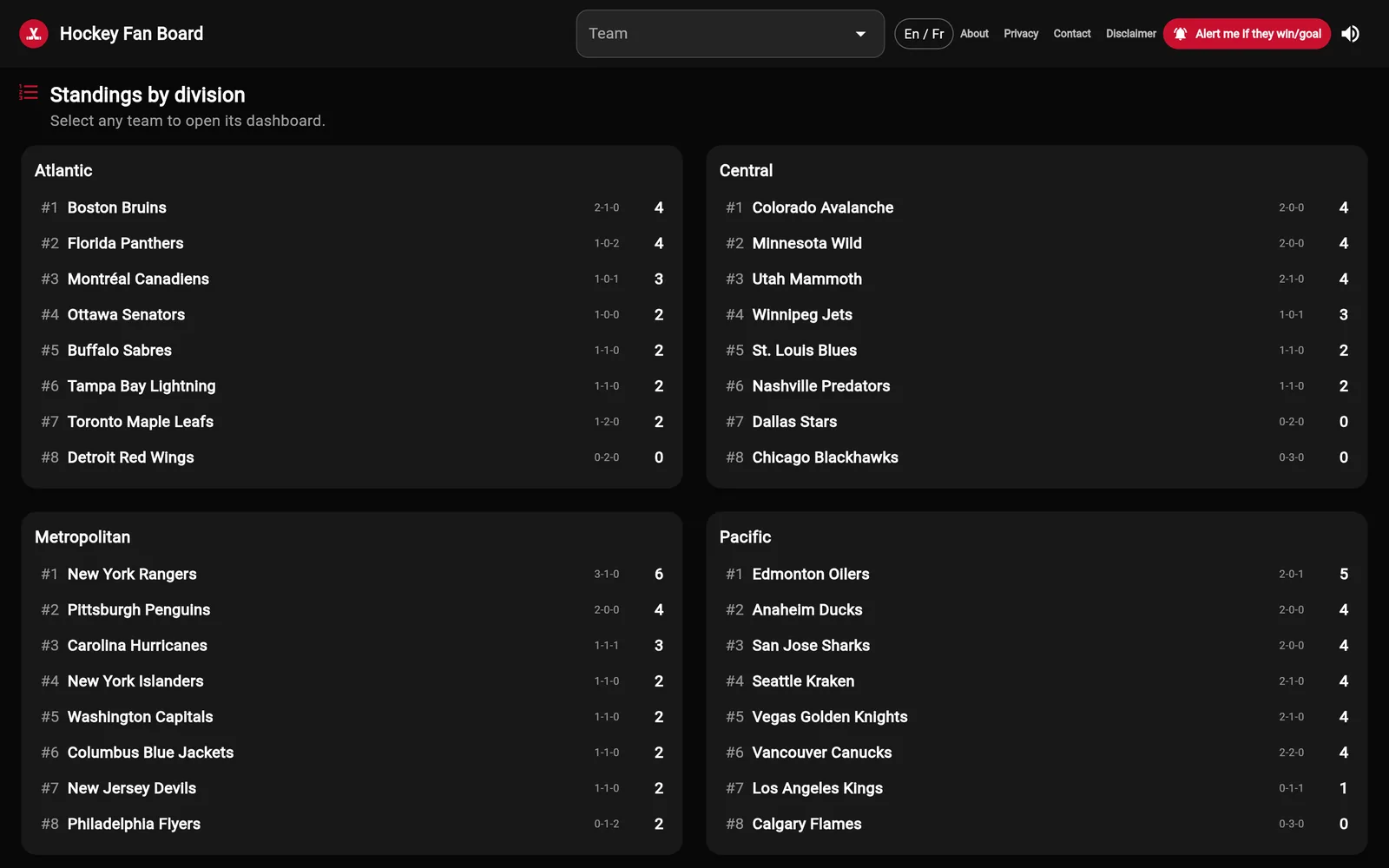Screen dimensions: 1389x868
Task: Open Boston Bruins dashboard
Action: pos(352,207)
